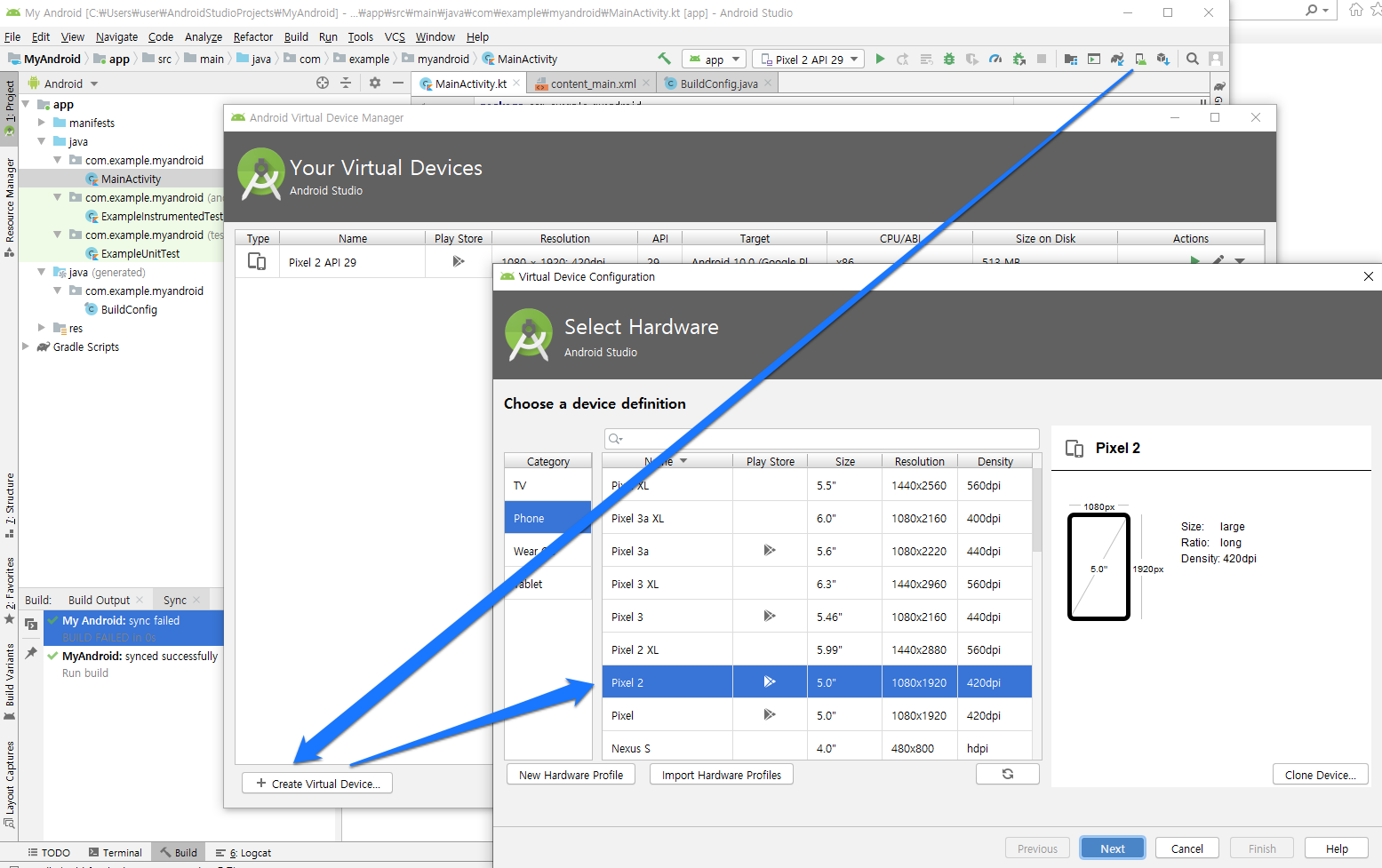Close the Sync tab in Build panel
Screen dimensions: 1382x868
point(196,600)
